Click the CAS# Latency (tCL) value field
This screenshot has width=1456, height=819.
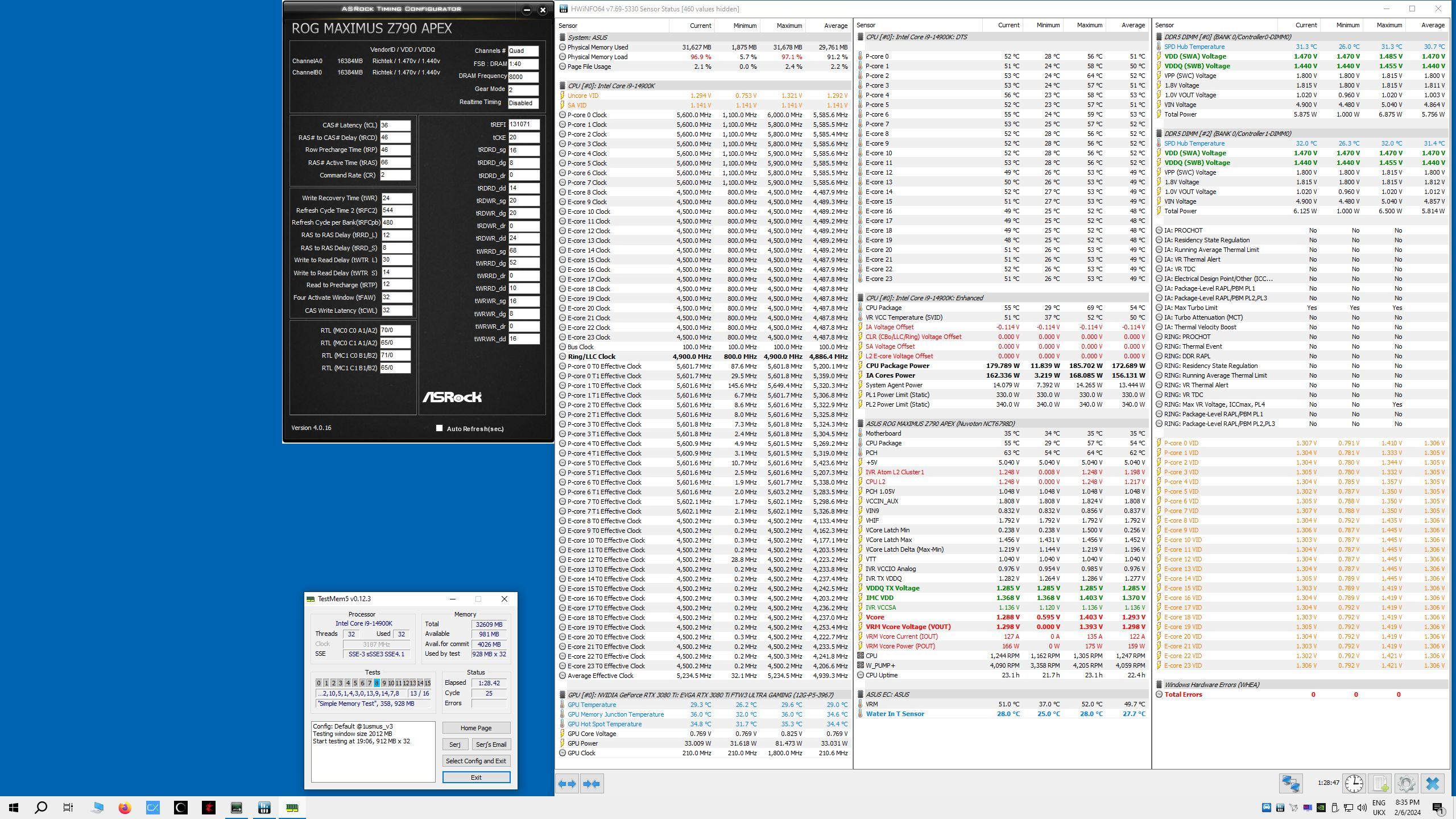click(395, 125)
